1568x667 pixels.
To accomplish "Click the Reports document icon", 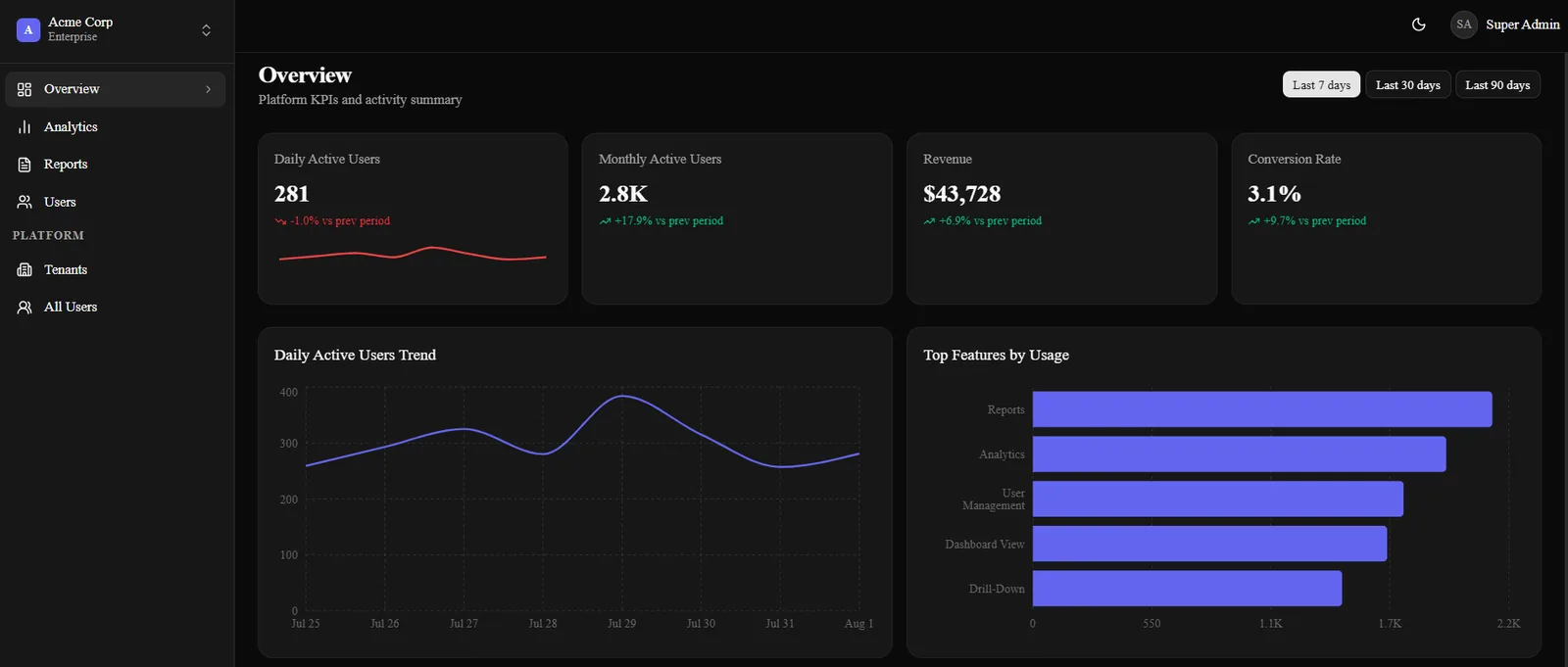I will point(24,165).
